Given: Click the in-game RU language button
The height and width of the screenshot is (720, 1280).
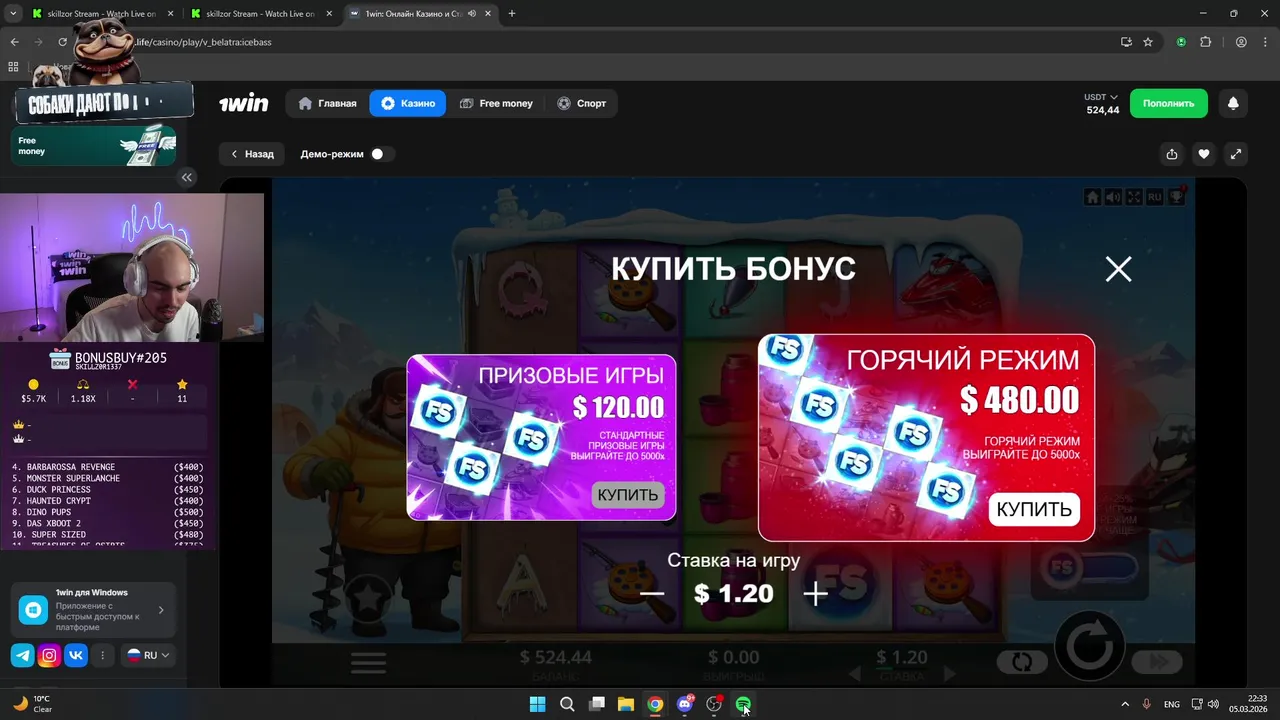Looking at the screenshot, I should (1154, 197).
